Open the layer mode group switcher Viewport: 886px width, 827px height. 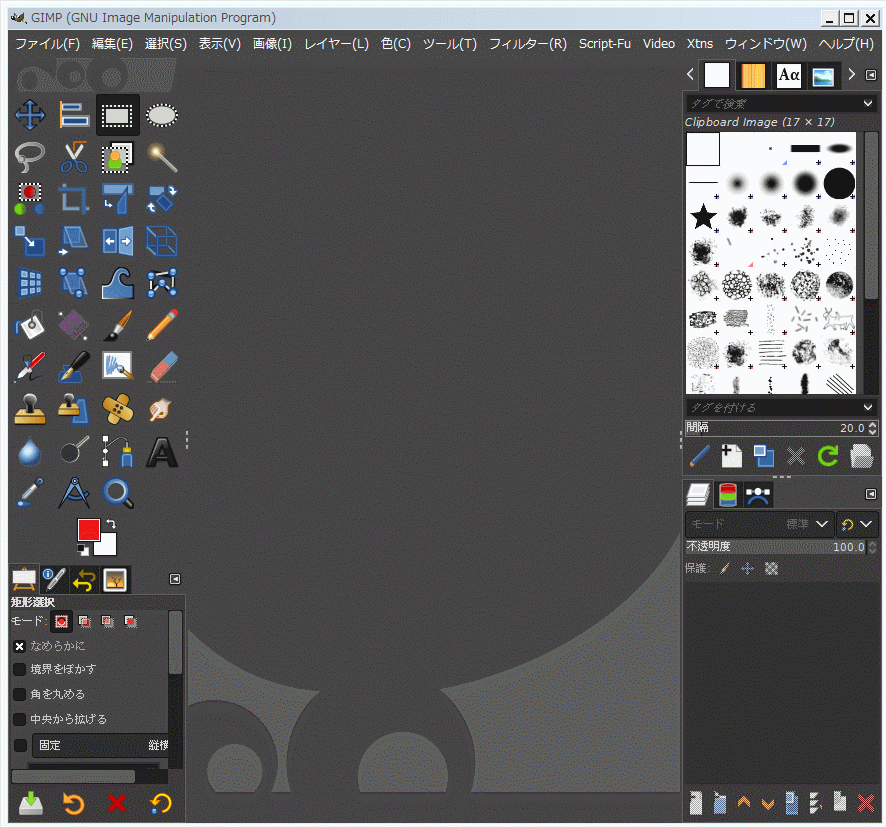point(856,524)
